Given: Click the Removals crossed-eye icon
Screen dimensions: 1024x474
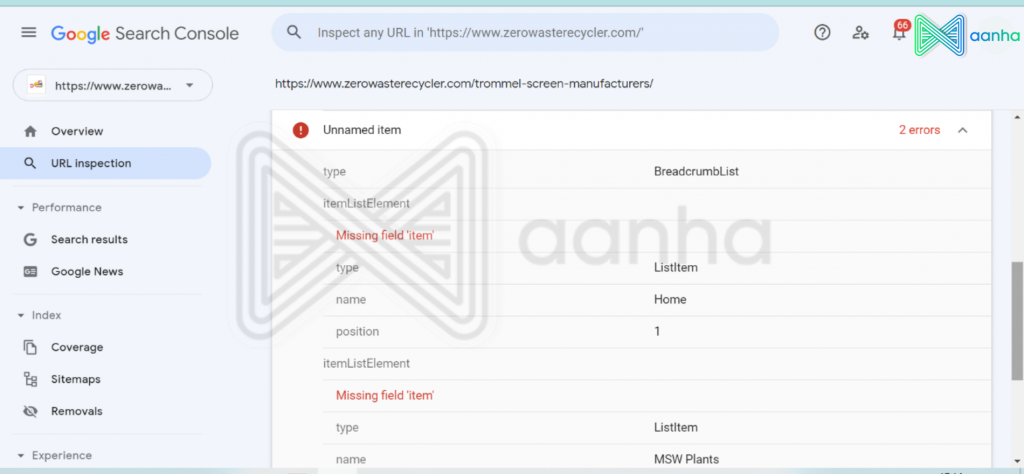Looking at the screenshot, I should click(x=30, y=411).
